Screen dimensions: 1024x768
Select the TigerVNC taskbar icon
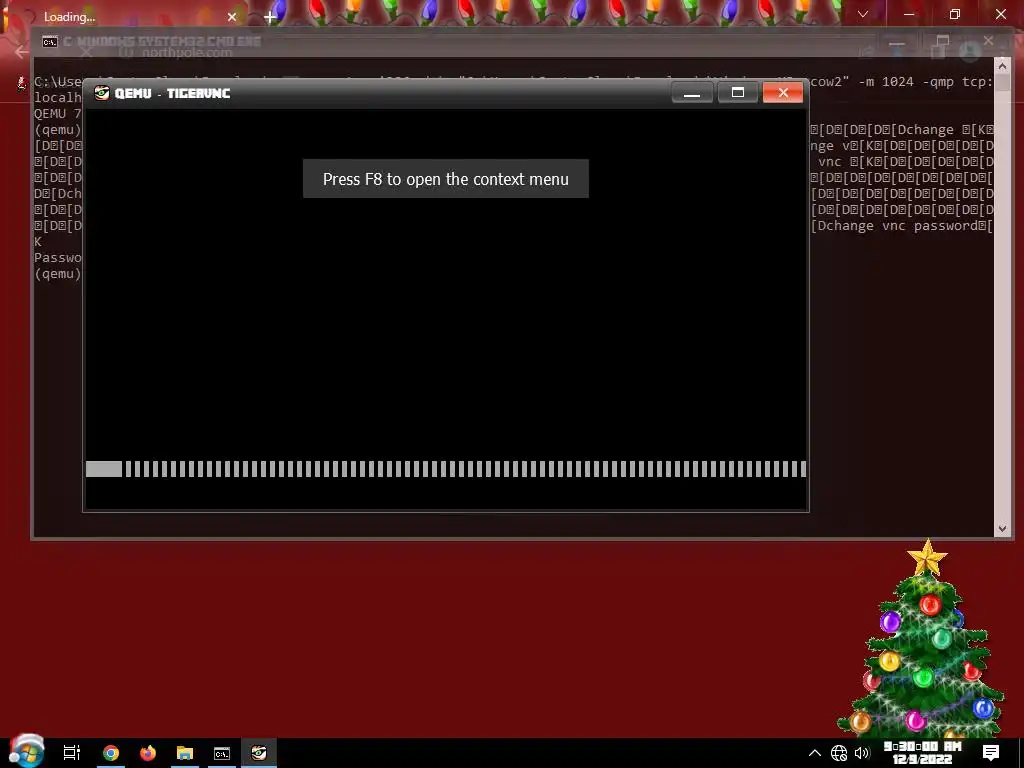pyautogui.click(x=259, y=753)
